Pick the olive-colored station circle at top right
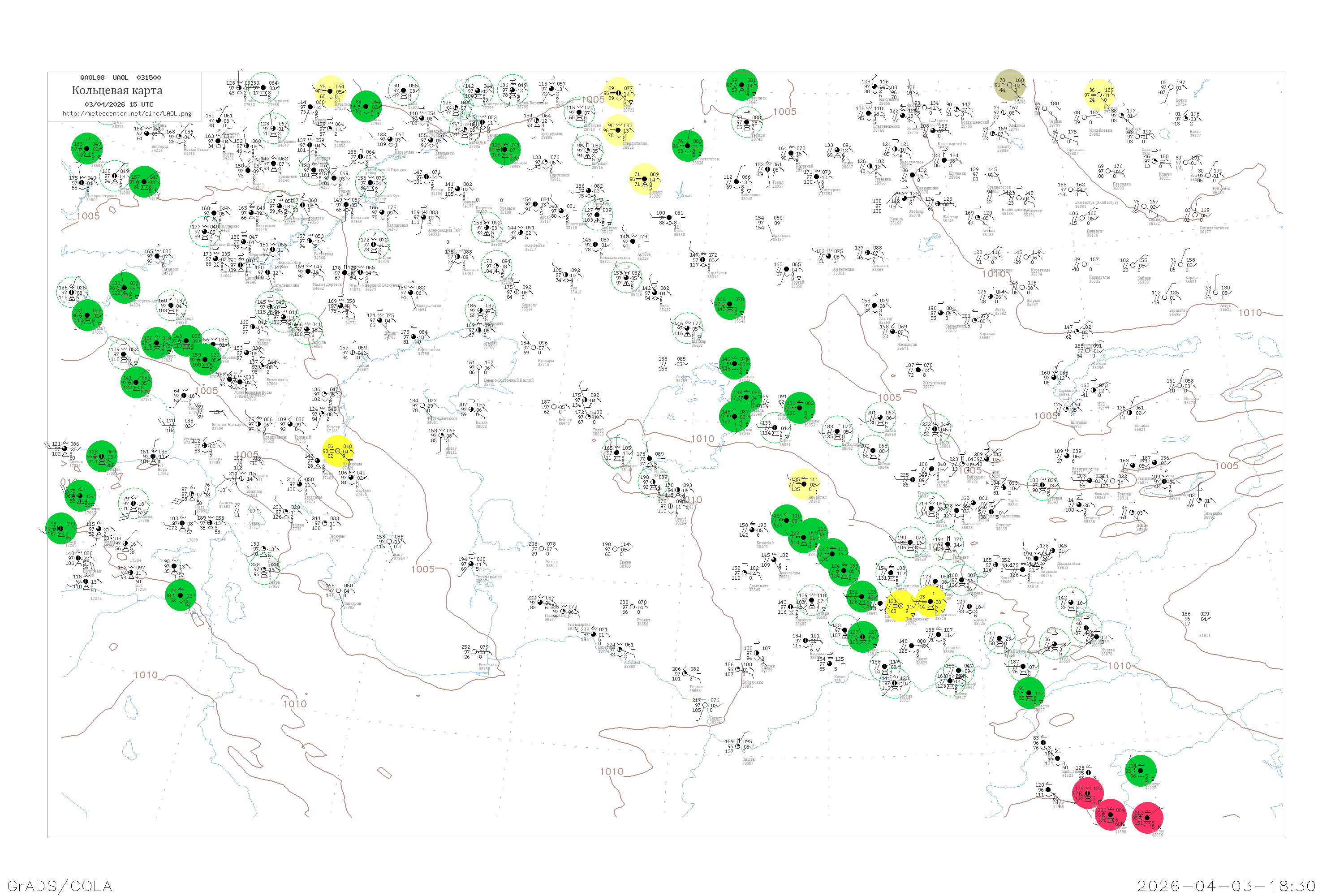1344x896 pixels. point(1009,85)
